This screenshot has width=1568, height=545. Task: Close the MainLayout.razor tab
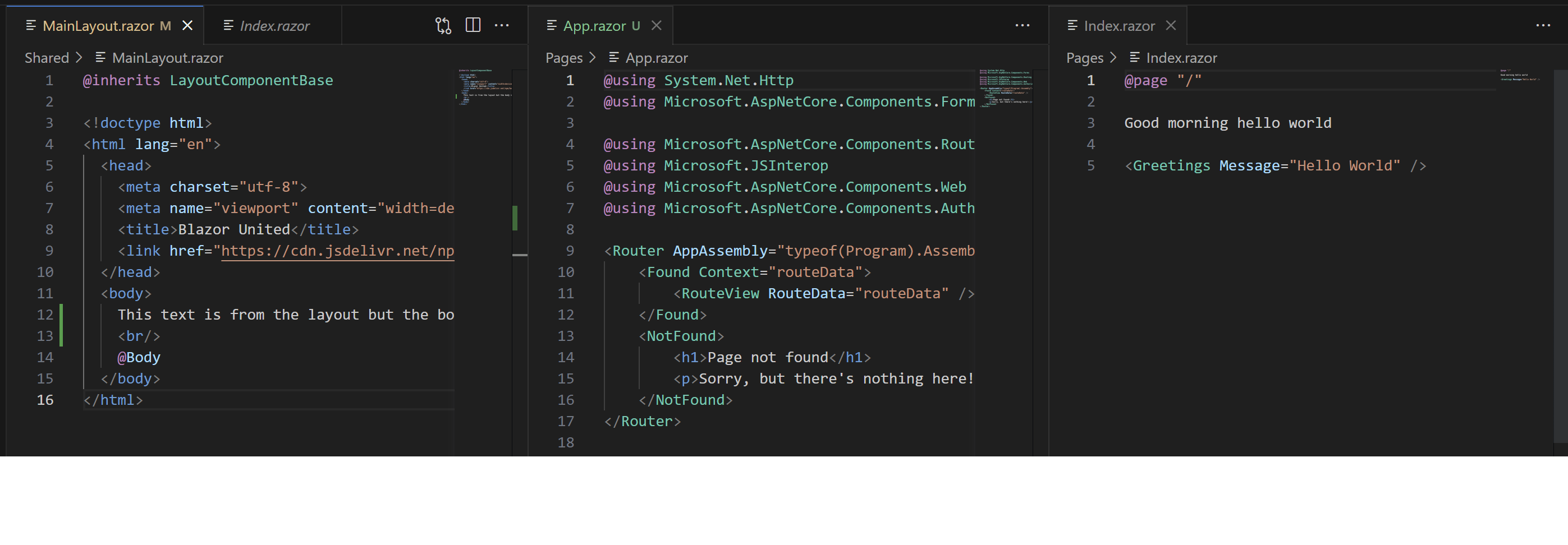point(187,26)
